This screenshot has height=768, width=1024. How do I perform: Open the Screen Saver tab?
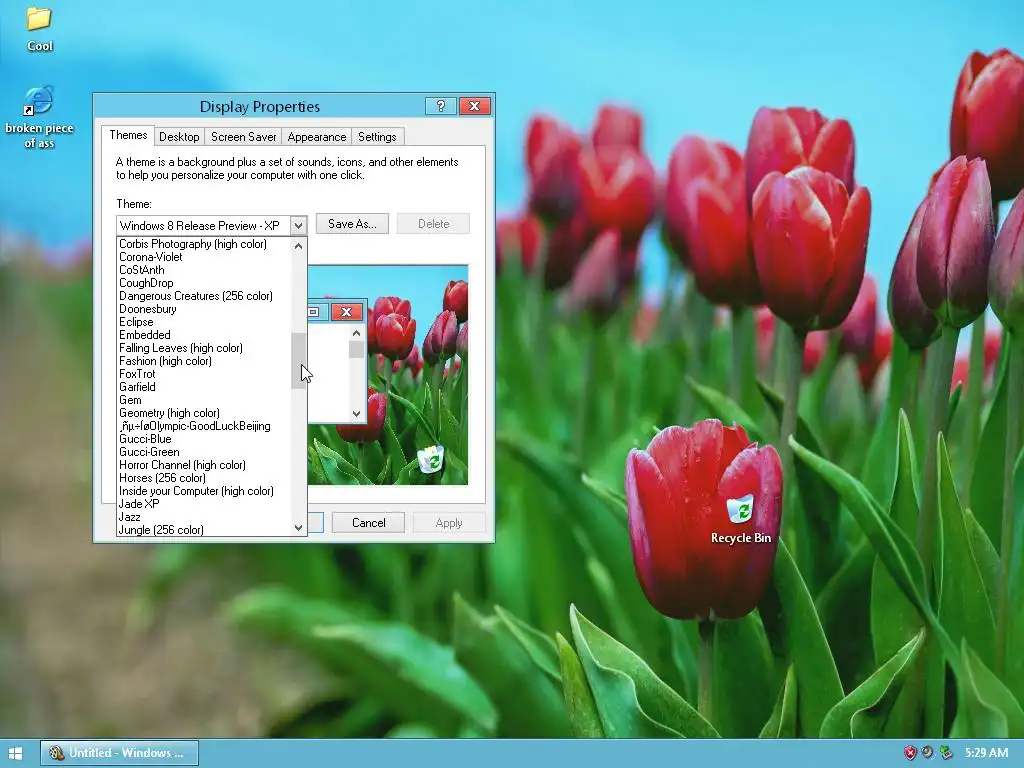[244, 136]
